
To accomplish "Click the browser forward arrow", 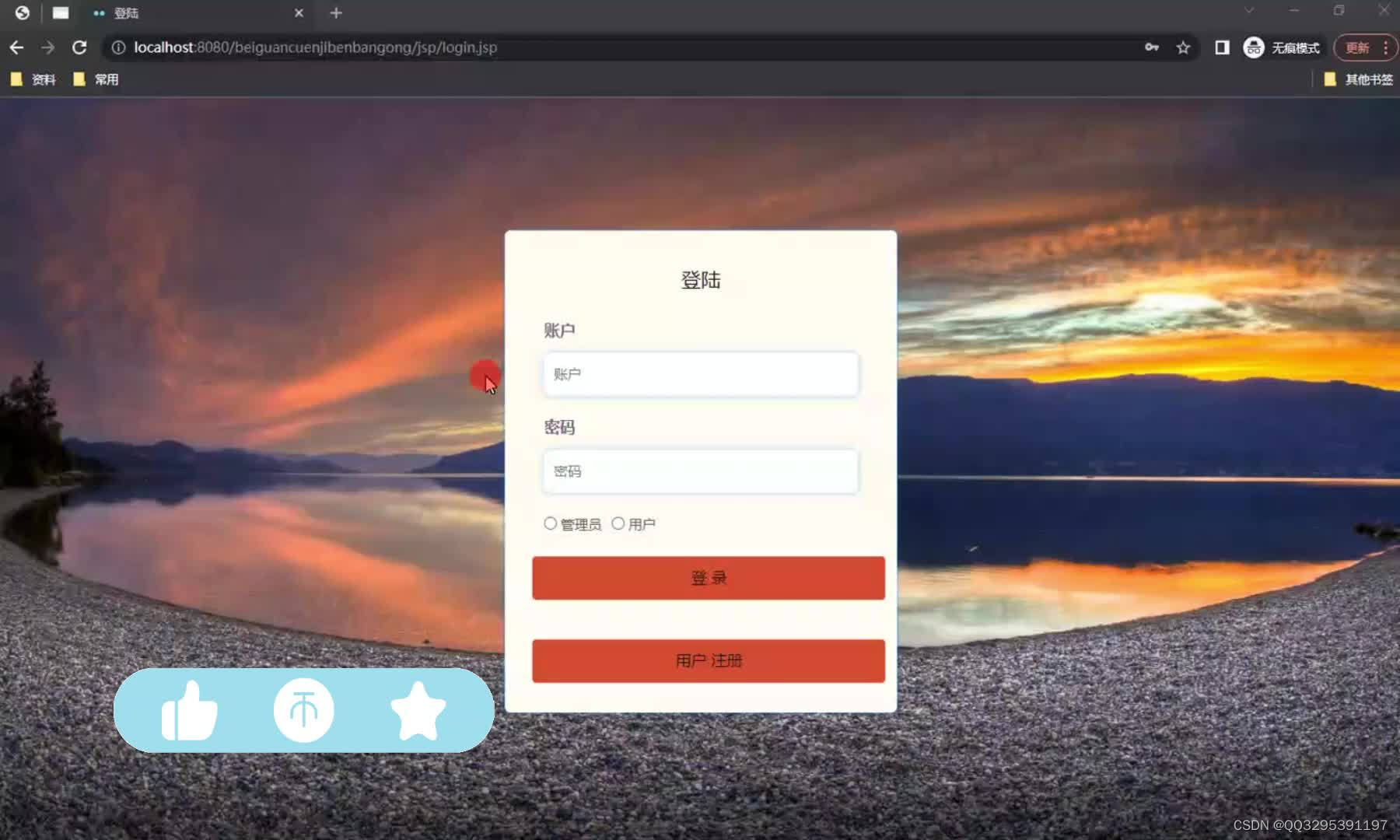I will click(x=48, y=47).
